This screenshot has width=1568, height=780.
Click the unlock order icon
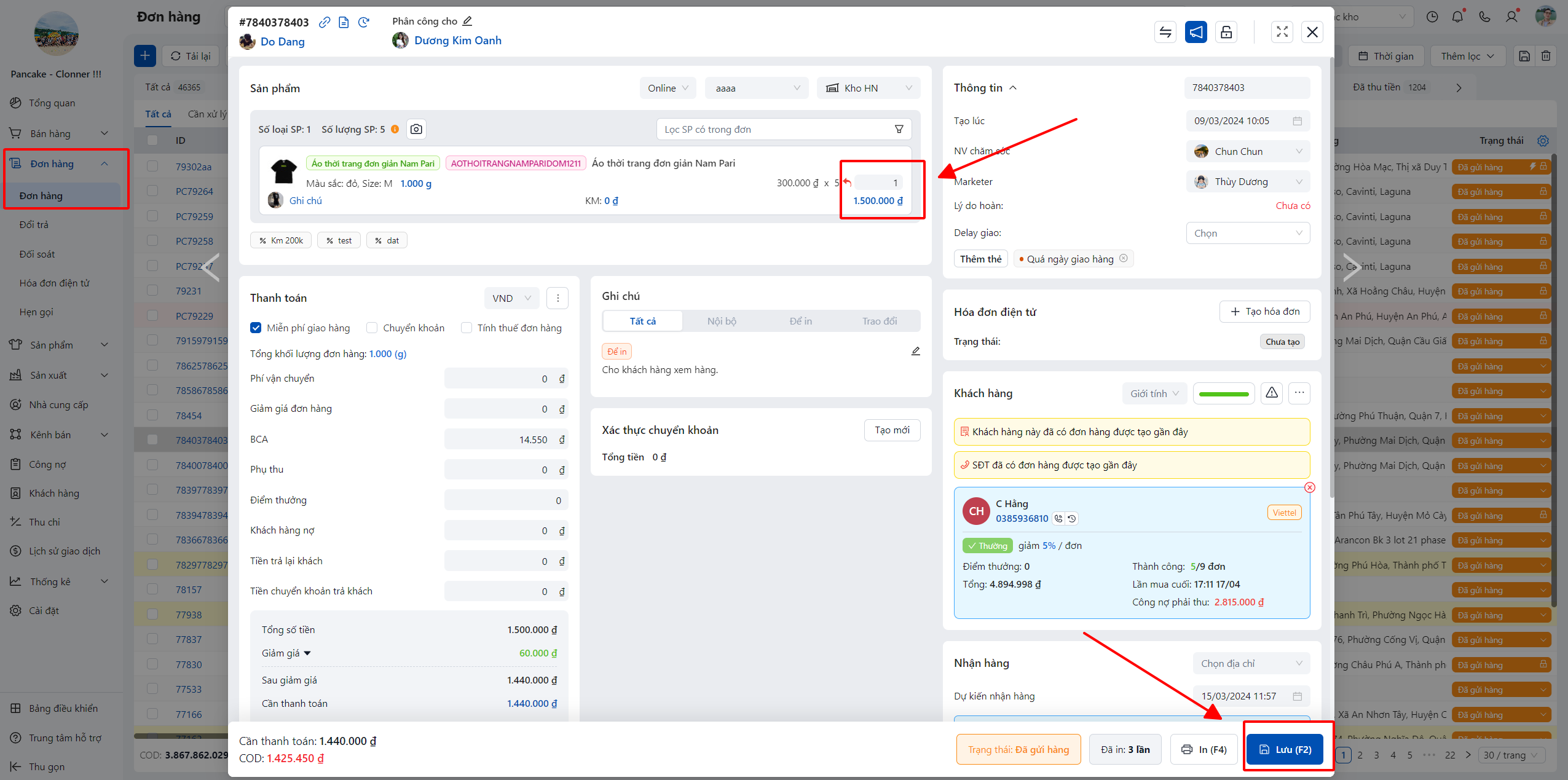coord(1226,32)
